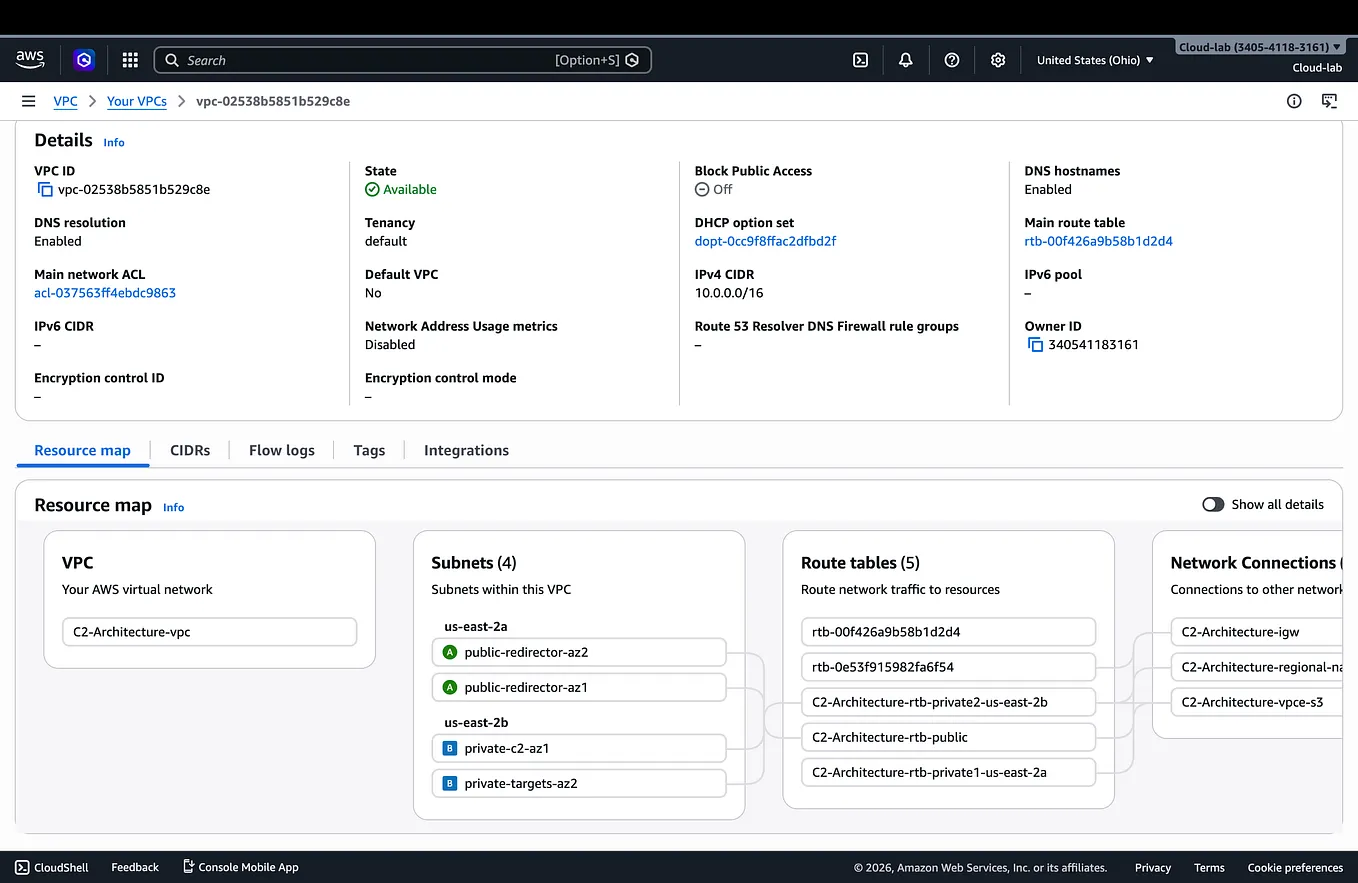
Task: Switch to the Resource map tab
Action: pos(82,450)
